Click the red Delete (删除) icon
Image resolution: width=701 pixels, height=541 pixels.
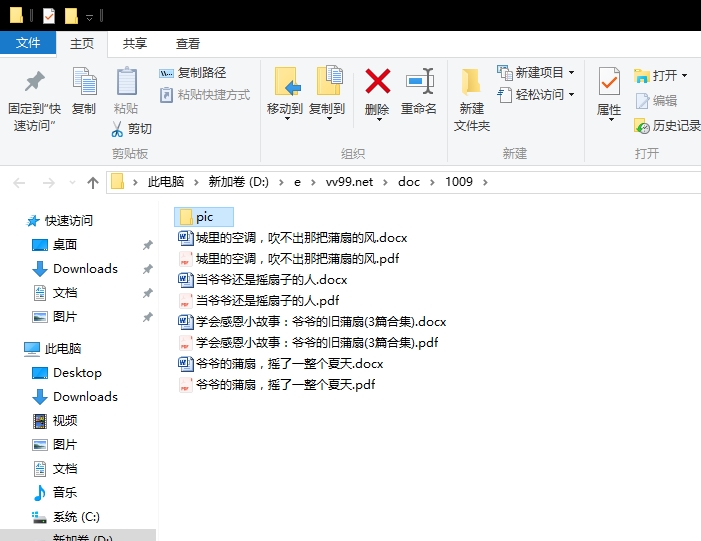[378, 81]
